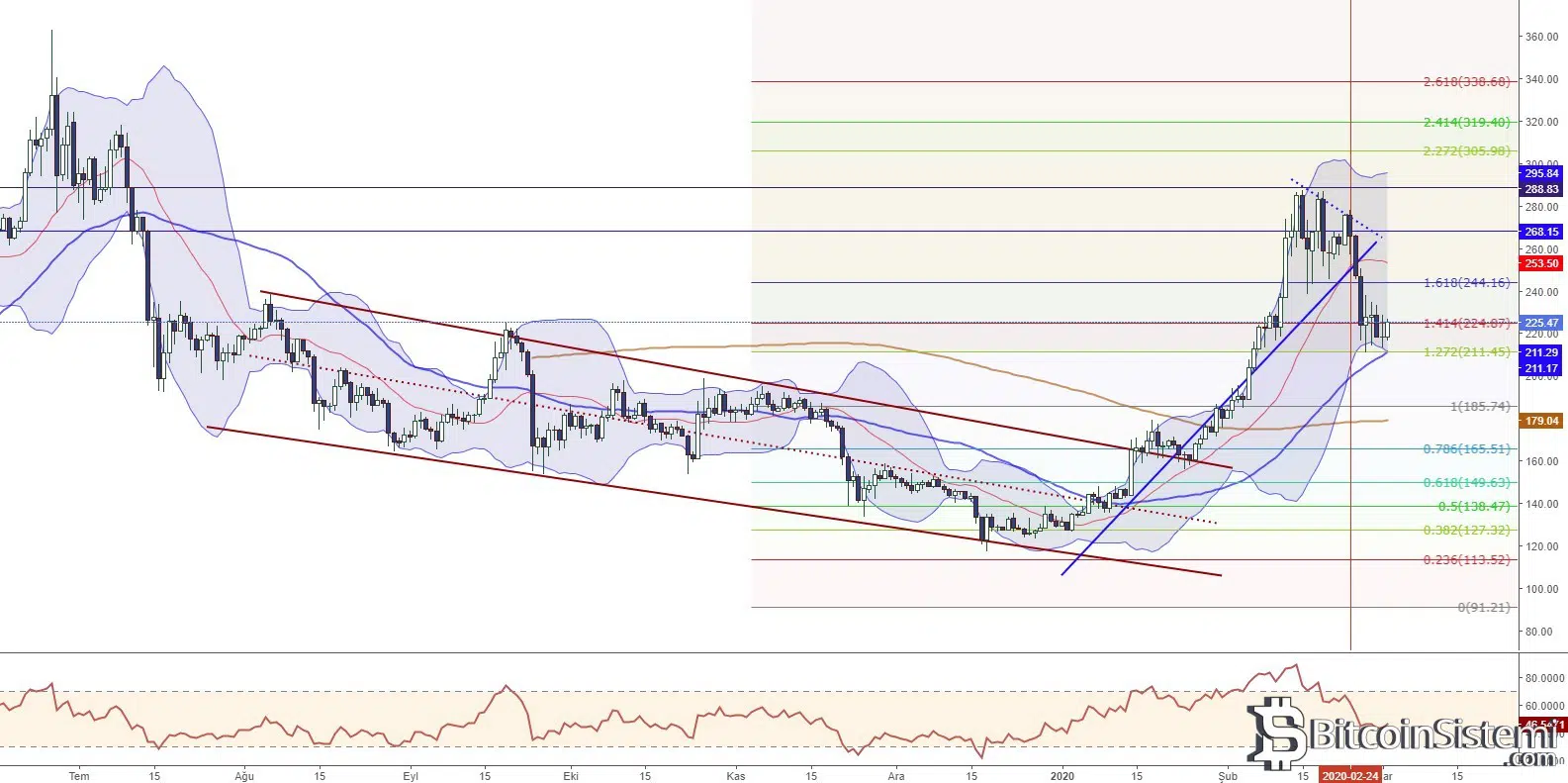This screenshot has height=783, width=1568.
Task: Click the current price label 225.47
Action: click(x=1540, y=323)
